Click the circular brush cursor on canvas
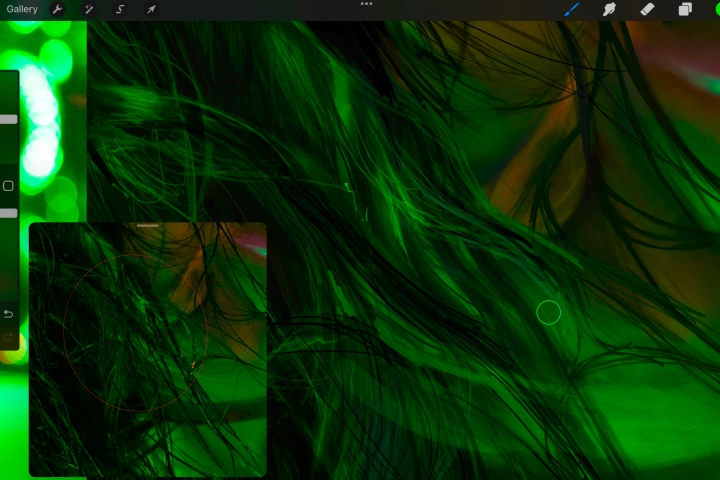Viewport: 720px width, 480px height. (548, 312)
